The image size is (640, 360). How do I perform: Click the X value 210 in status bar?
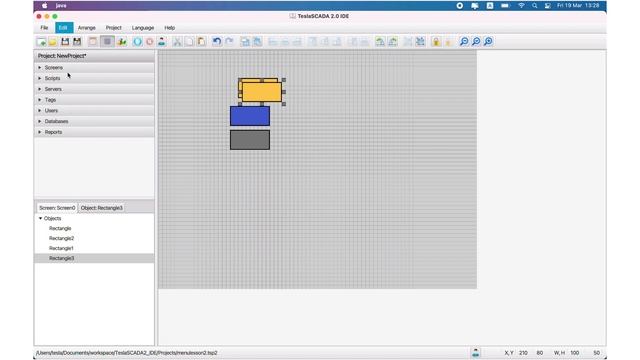[523, 353]
